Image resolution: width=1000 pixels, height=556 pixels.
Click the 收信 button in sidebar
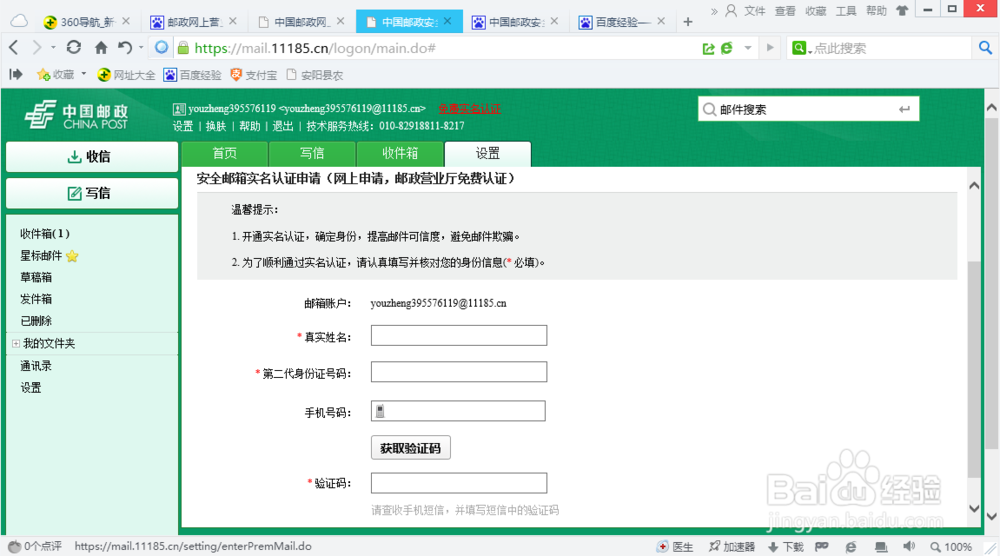pyautogui.click(x=92, y=157)
